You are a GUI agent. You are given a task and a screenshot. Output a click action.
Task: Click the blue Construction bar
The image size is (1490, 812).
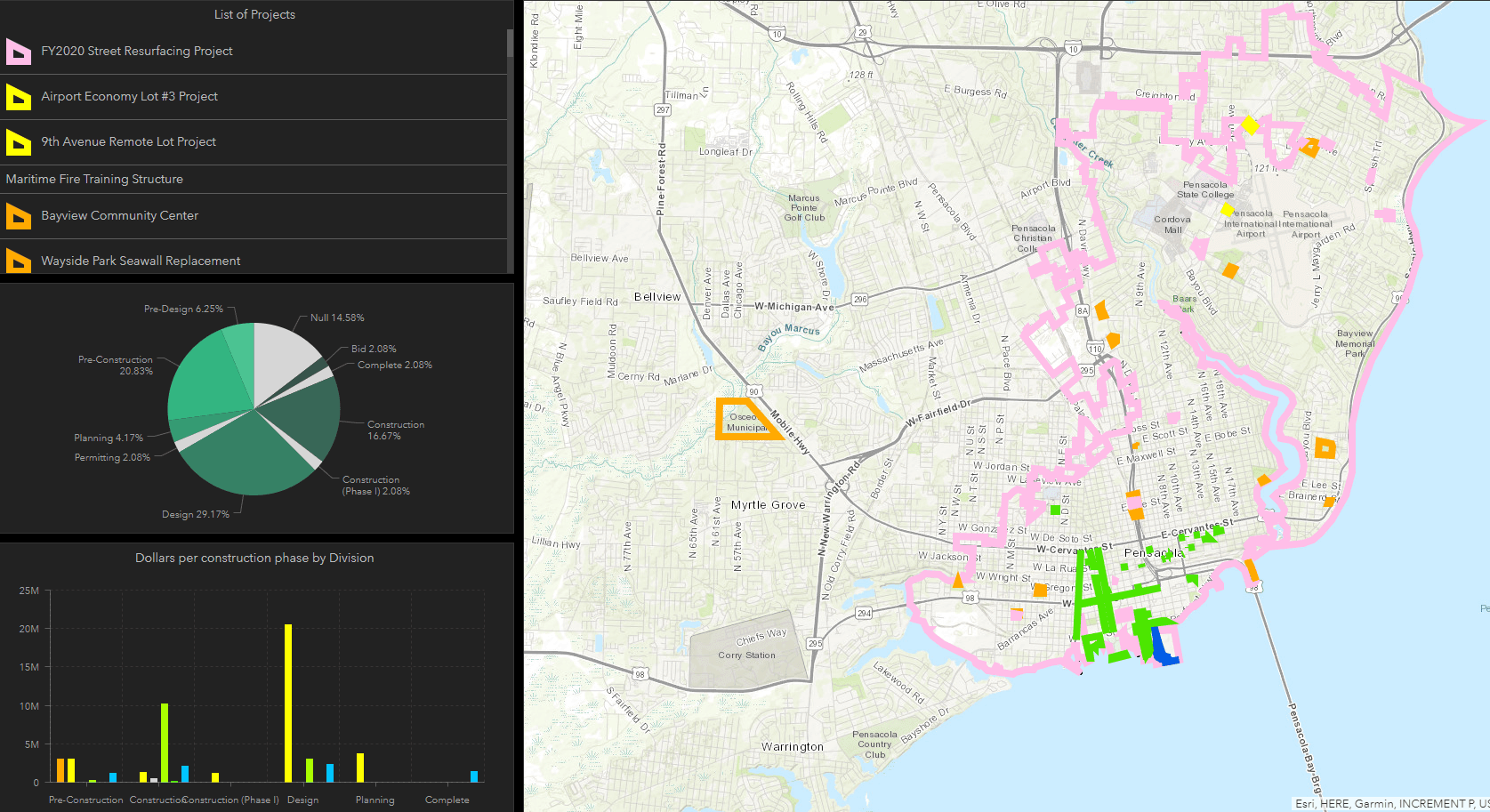(x=185, y=774)
